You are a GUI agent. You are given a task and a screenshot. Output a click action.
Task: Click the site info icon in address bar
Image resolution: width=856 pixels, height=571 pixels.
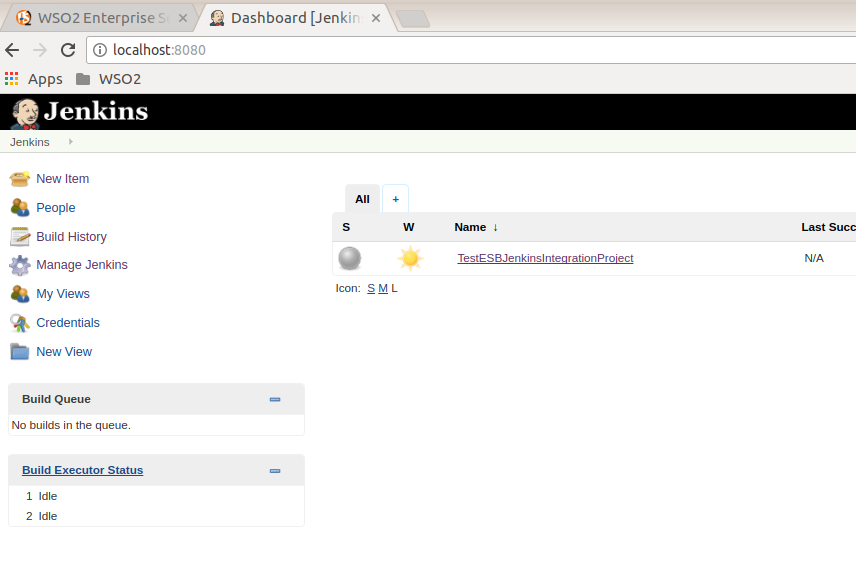click(x=99, y=50)
